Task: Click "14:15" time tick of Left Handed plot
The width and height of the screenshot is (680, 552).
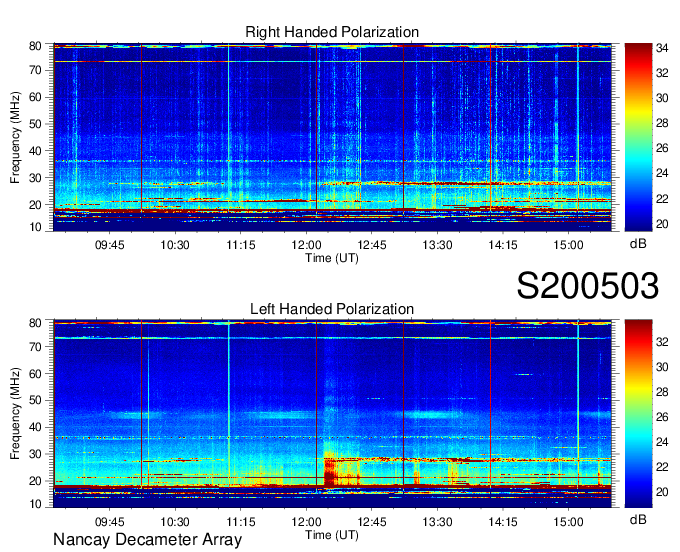Action: [x=503, y=522]
